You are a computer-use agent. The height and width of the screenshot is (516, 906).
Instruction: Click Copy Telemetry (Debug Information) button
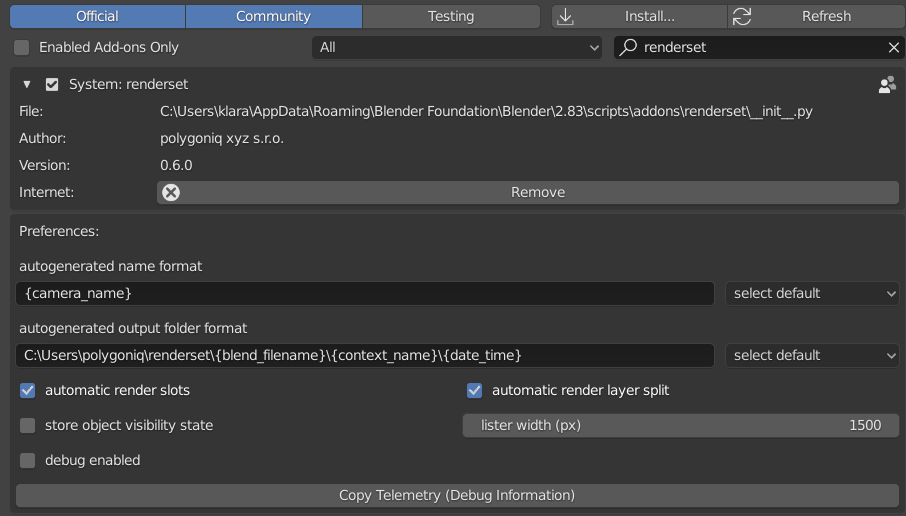pyautogui.click(x=457, y=495)
